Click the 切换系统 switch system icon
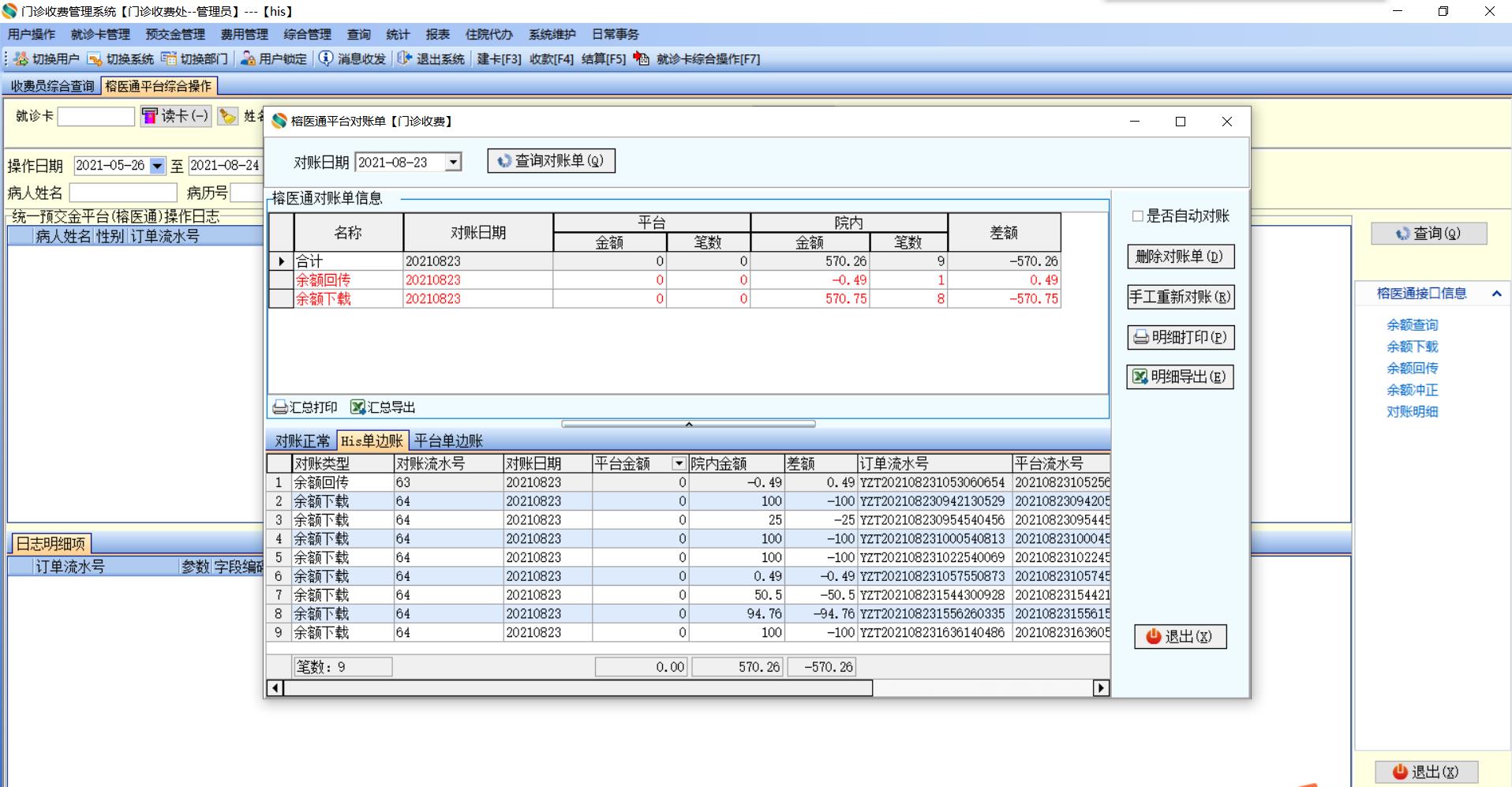Screen dimensions: 1512x787 95,59
